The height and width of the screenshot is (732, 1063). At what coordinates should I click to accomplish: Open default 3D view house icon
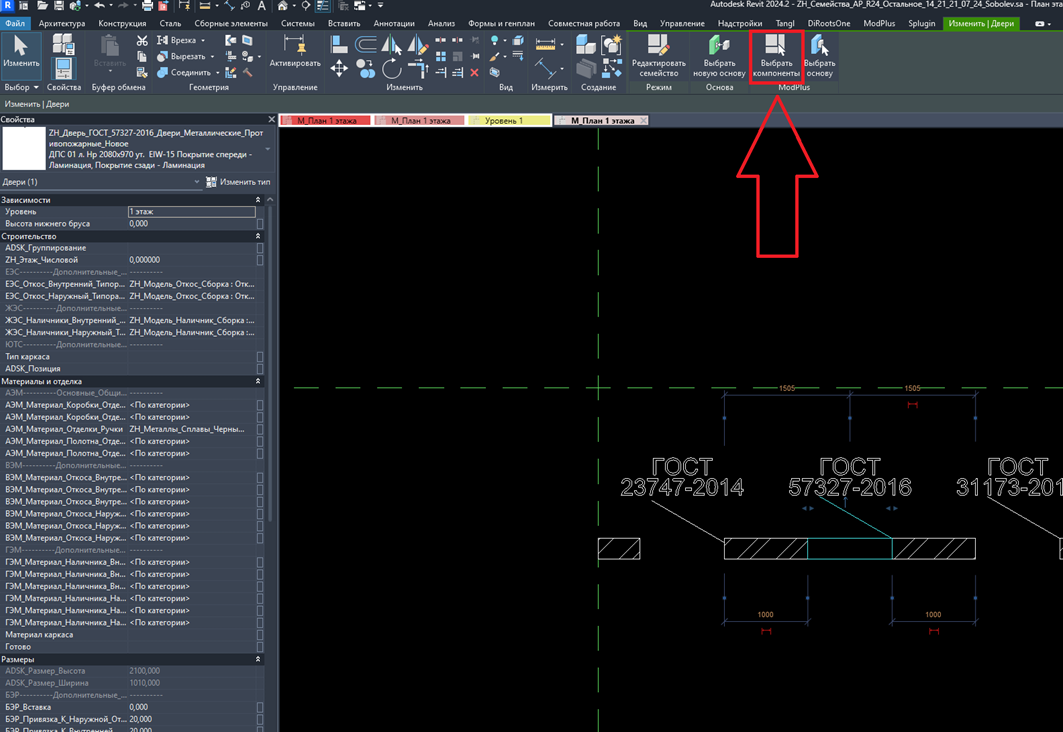point(283,5)
